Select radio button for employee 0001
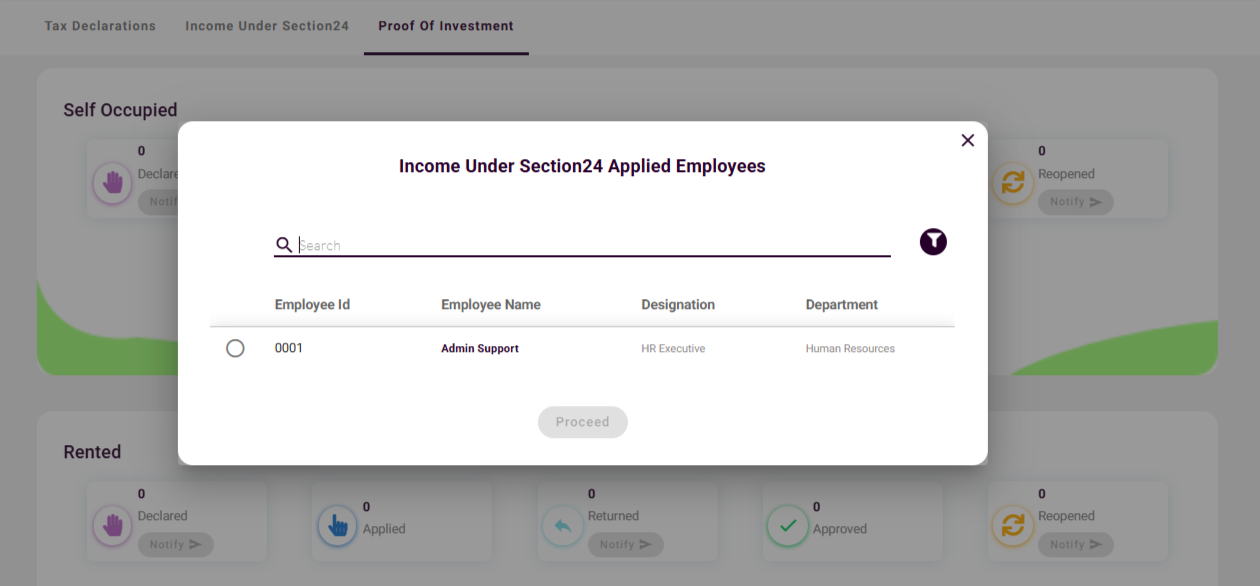 click(235, 349)
